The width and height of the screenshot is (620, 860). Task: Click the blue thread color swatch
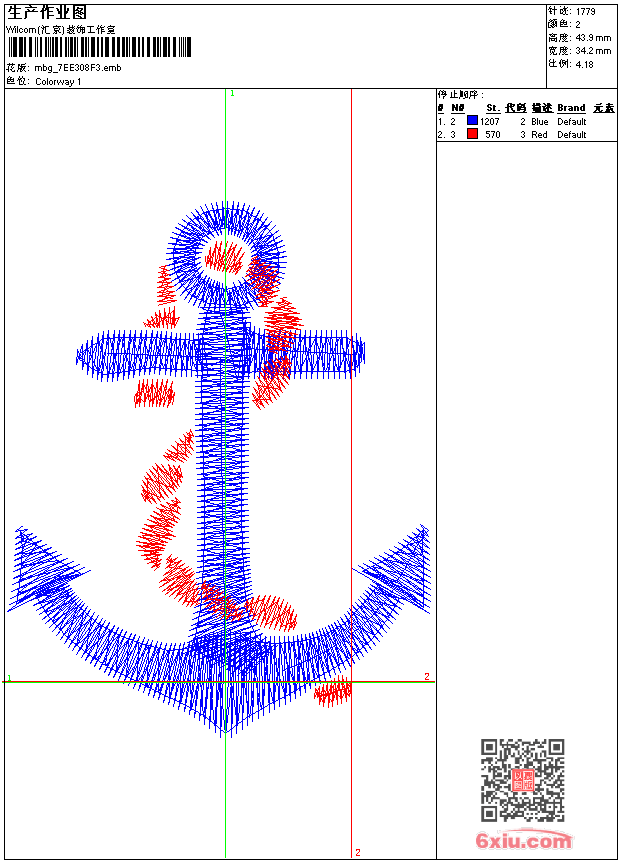(x=472, y=121)
